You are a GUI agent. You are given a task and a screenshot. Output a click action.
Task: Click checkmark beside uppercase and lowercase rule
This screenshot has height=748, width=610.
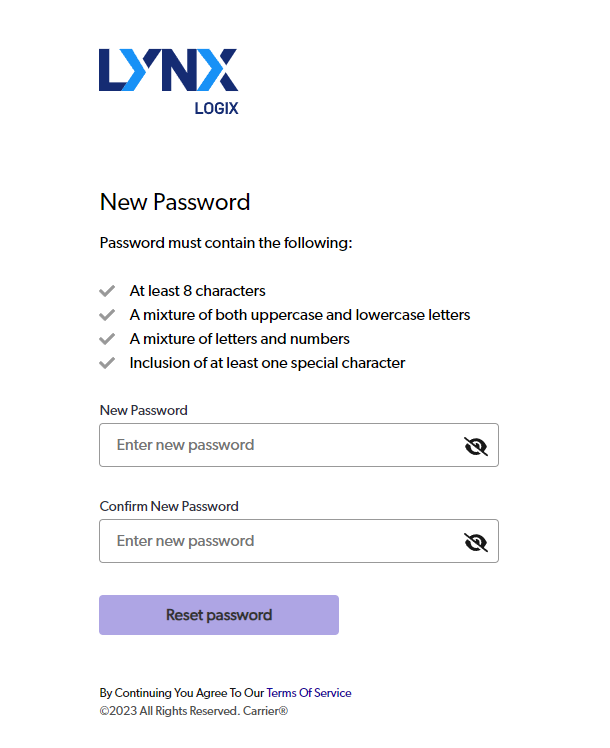tap(107, 315)
